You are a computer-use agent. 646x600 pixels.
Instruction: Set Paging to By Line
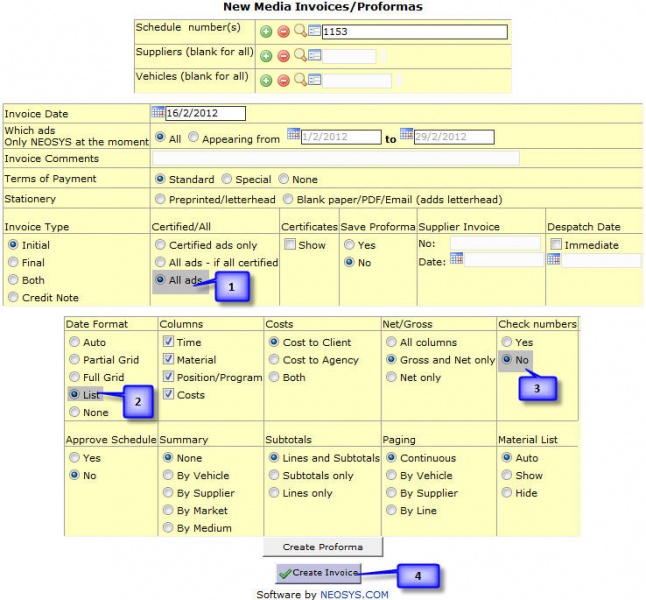click(x=391, y=510)
